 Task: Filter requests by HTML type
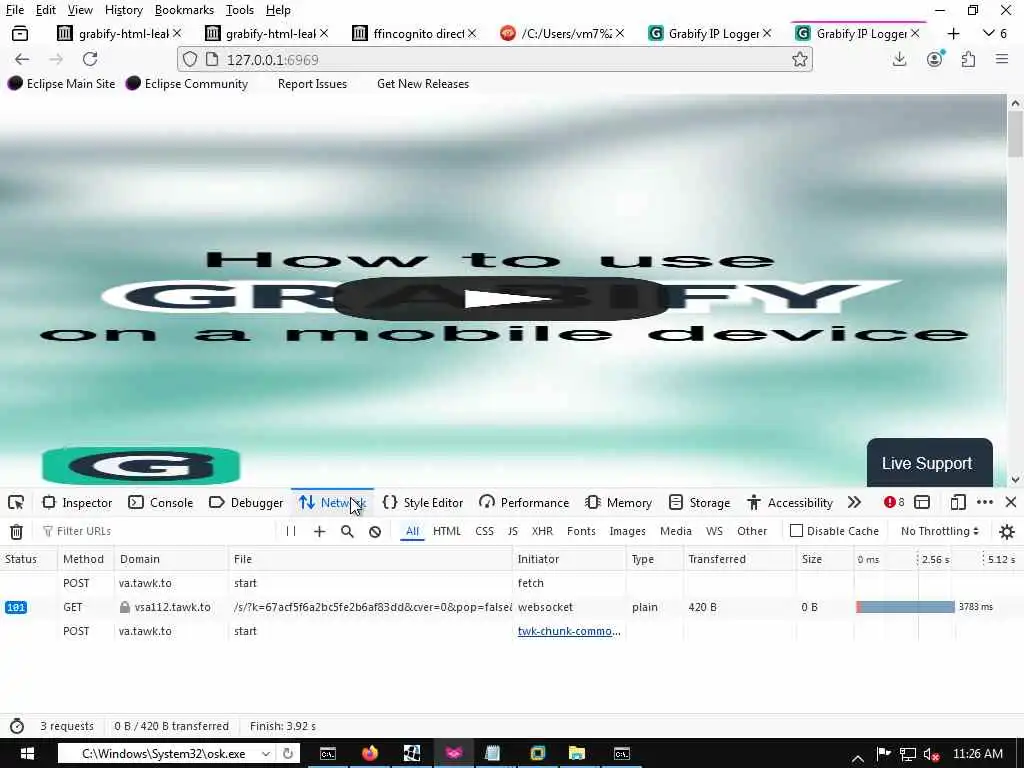[447, 531]
